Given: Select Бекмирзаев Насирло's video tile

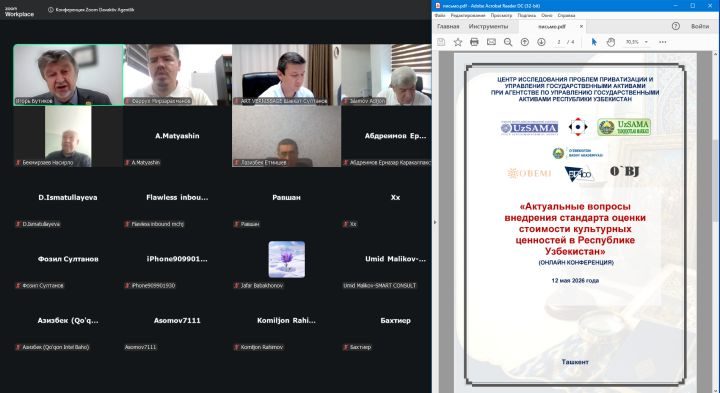Looking at the screenshot, I should click(68, 136).
